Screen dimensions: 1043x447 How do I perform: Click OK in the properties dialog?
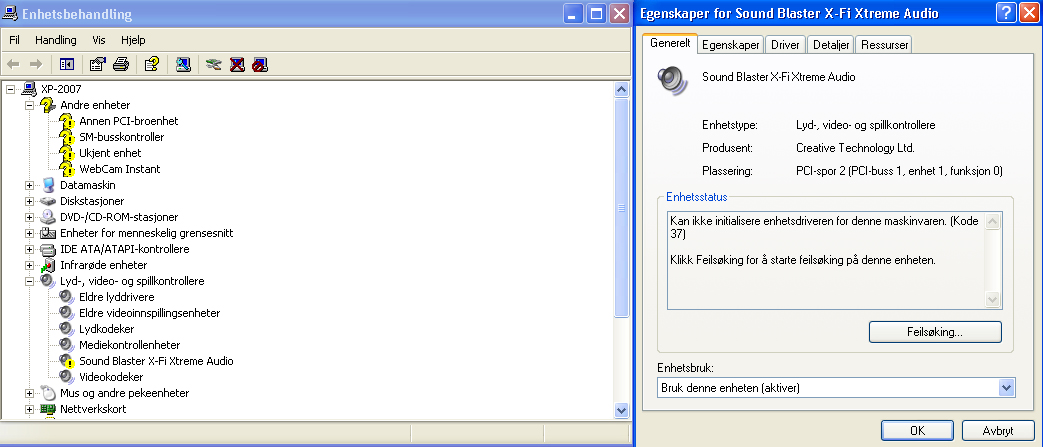click(917, 430)
